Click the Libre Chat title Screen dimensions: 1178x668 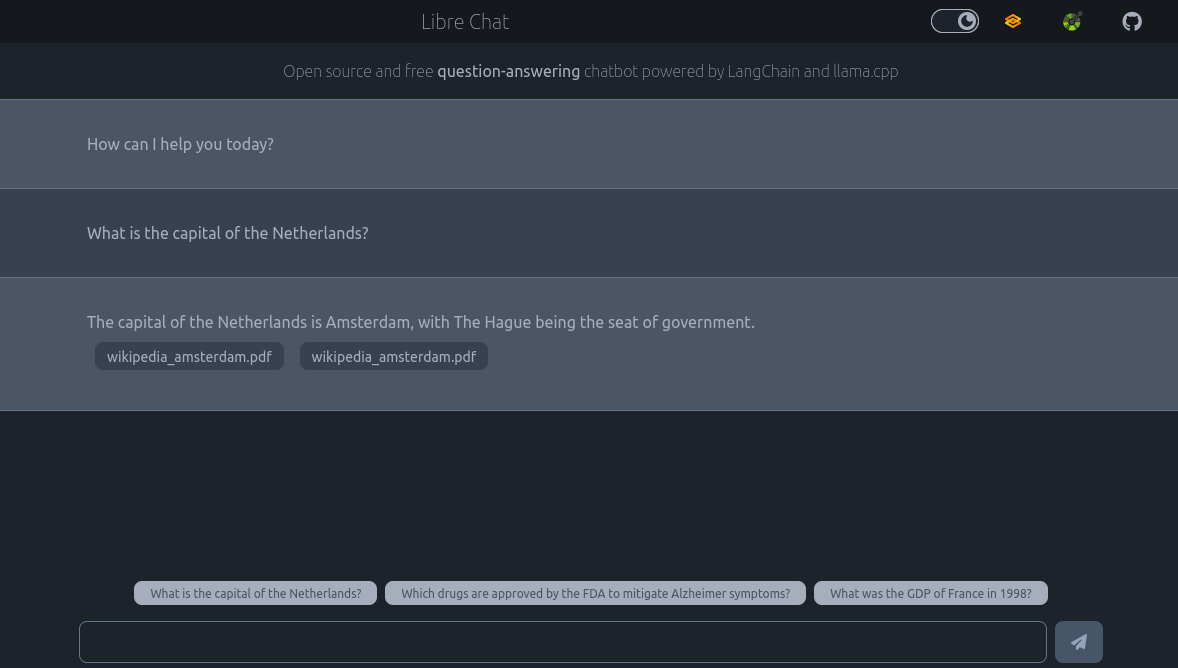465,21
